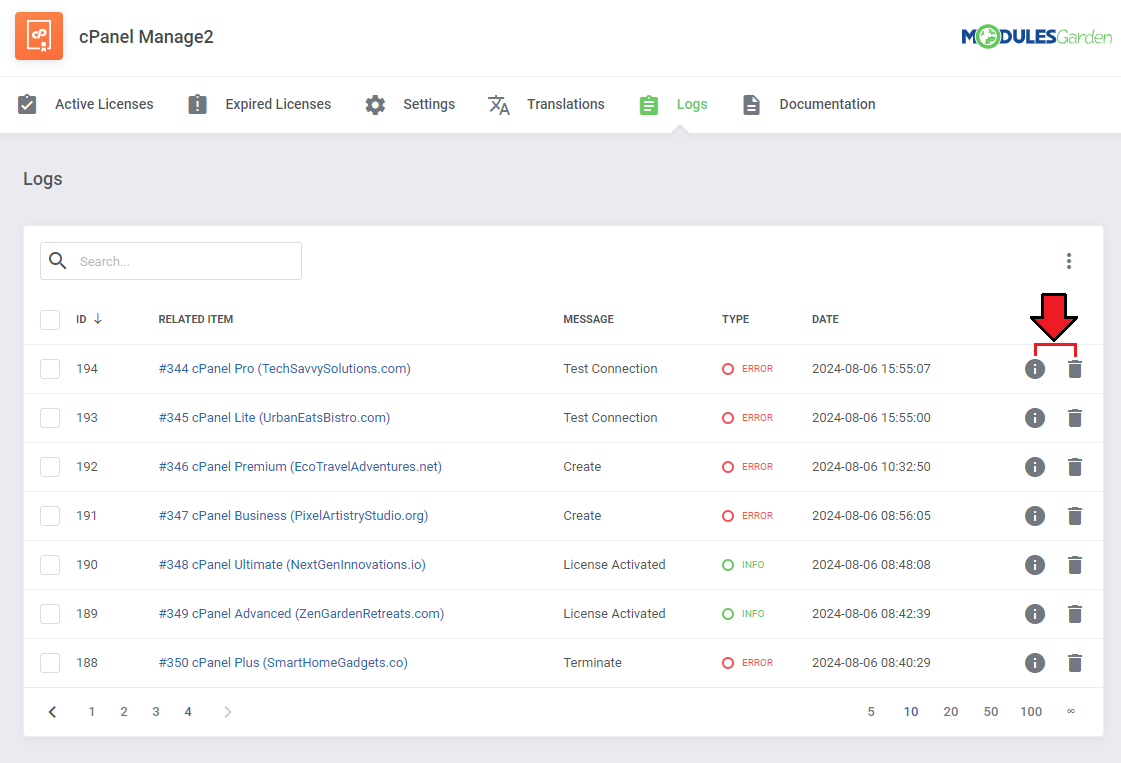
Task: Check the box for log 188
Action: [50, 663]
